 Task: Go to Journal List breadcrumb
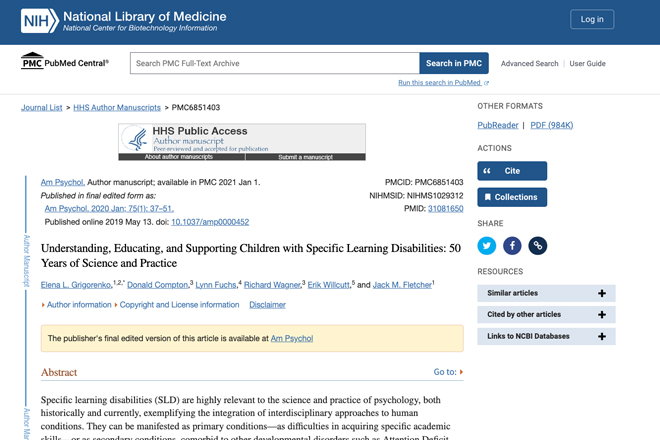[x=42, y=108]
